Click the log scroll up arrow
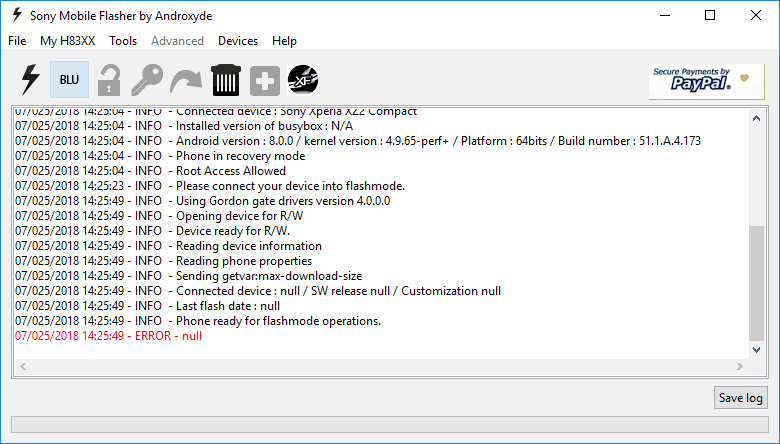 tap(757, 118)
